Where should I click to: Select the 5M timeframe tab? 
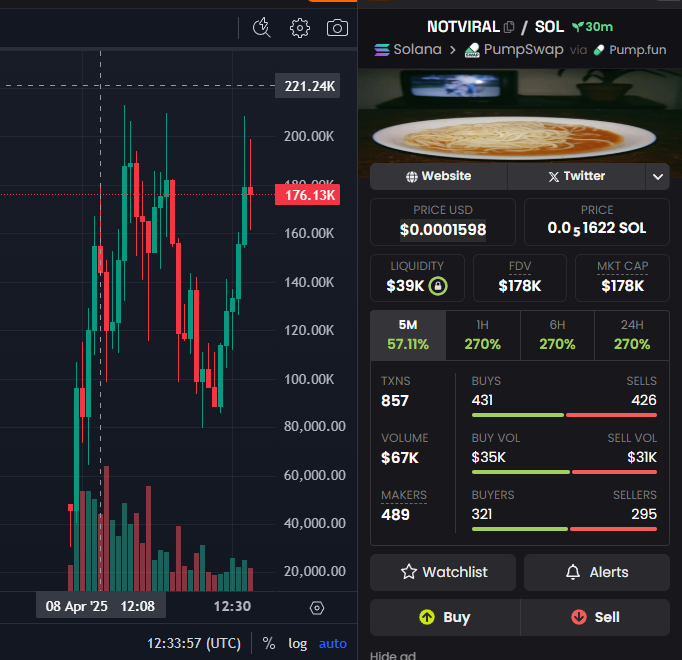[x=408, y=335]
